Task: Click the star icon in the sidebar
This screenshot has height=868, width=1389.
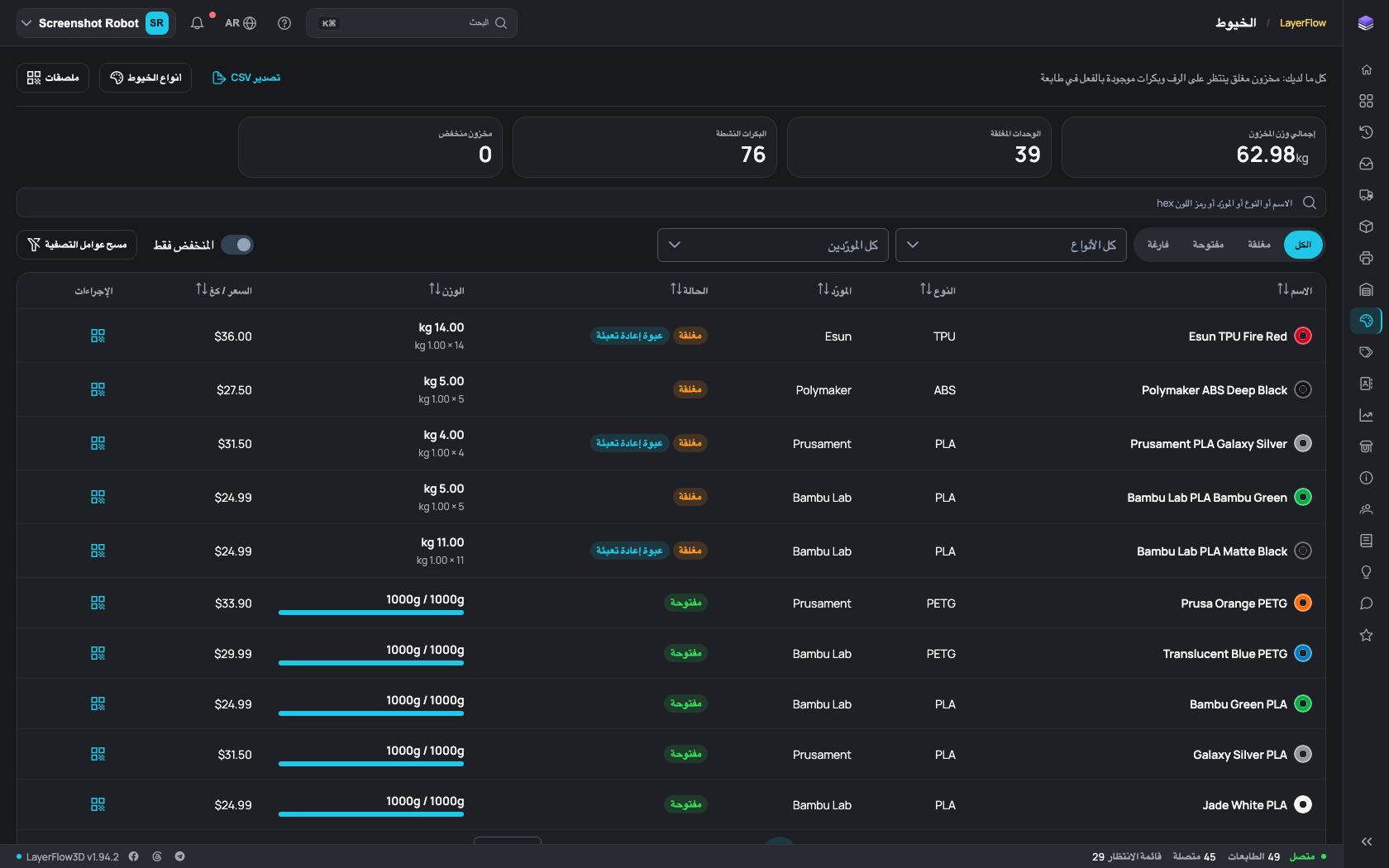Action: [x=1366, y=635]
